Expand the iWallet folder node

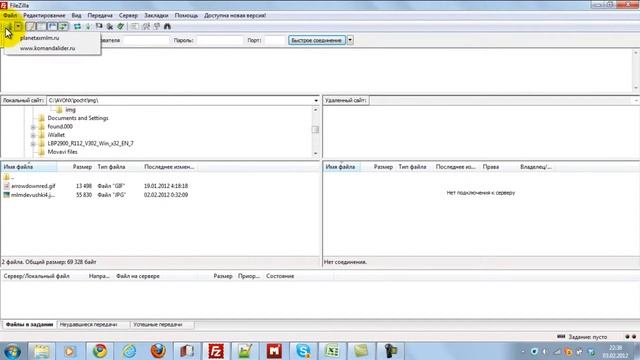coord(33,136)
